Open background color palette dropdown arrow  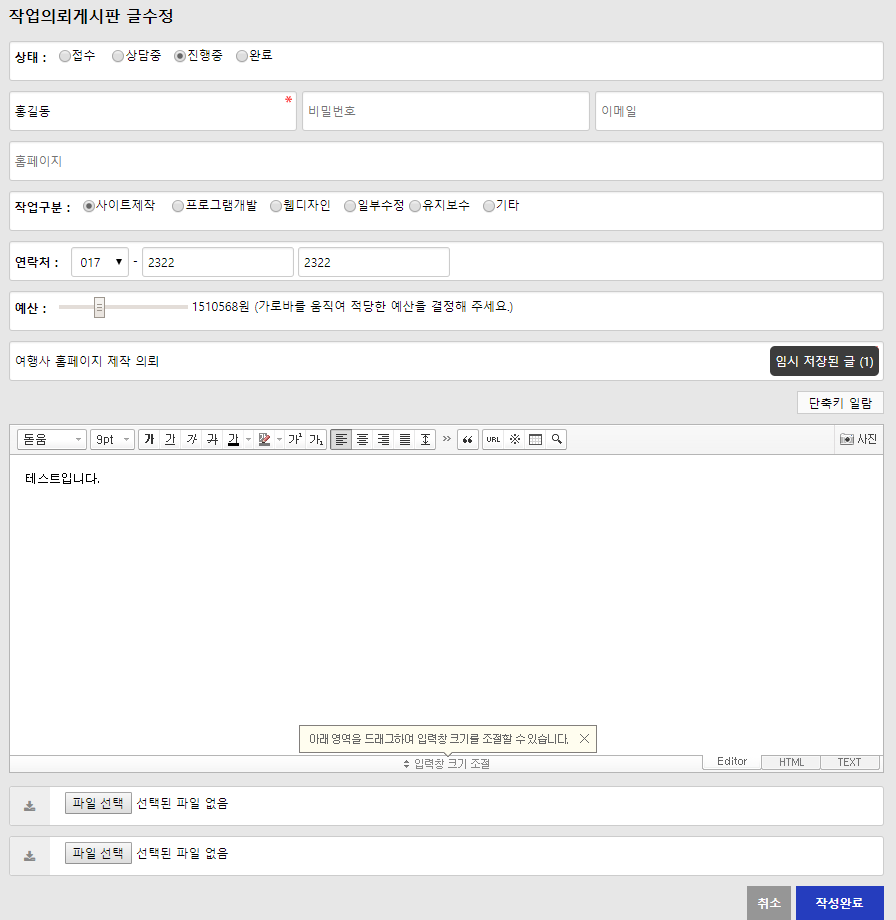[x=279, y=439]
